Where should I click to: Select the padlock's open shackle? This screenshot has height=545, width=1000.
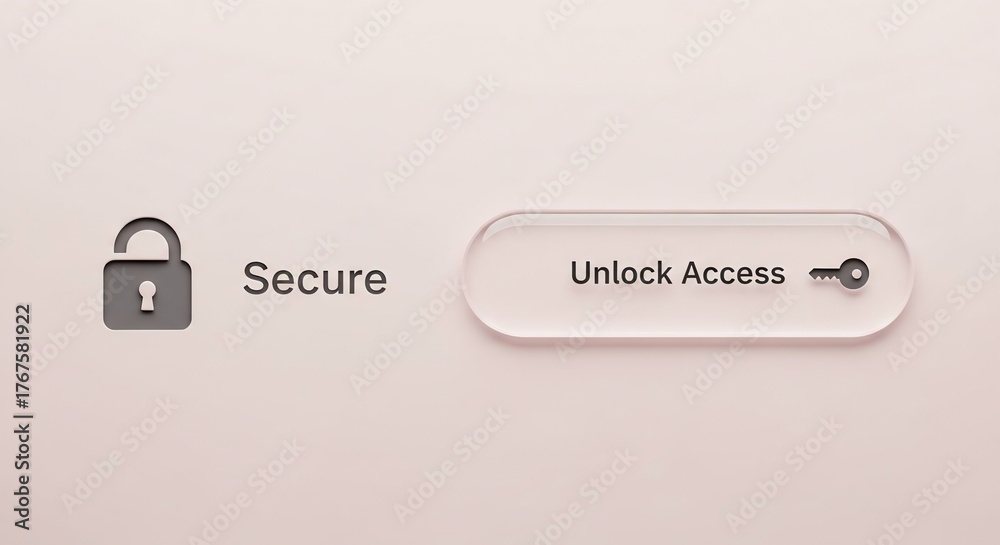147,239
